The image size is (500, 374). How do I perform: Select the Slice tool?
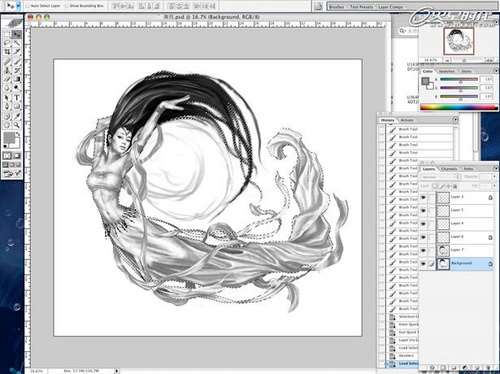point(17,52)
